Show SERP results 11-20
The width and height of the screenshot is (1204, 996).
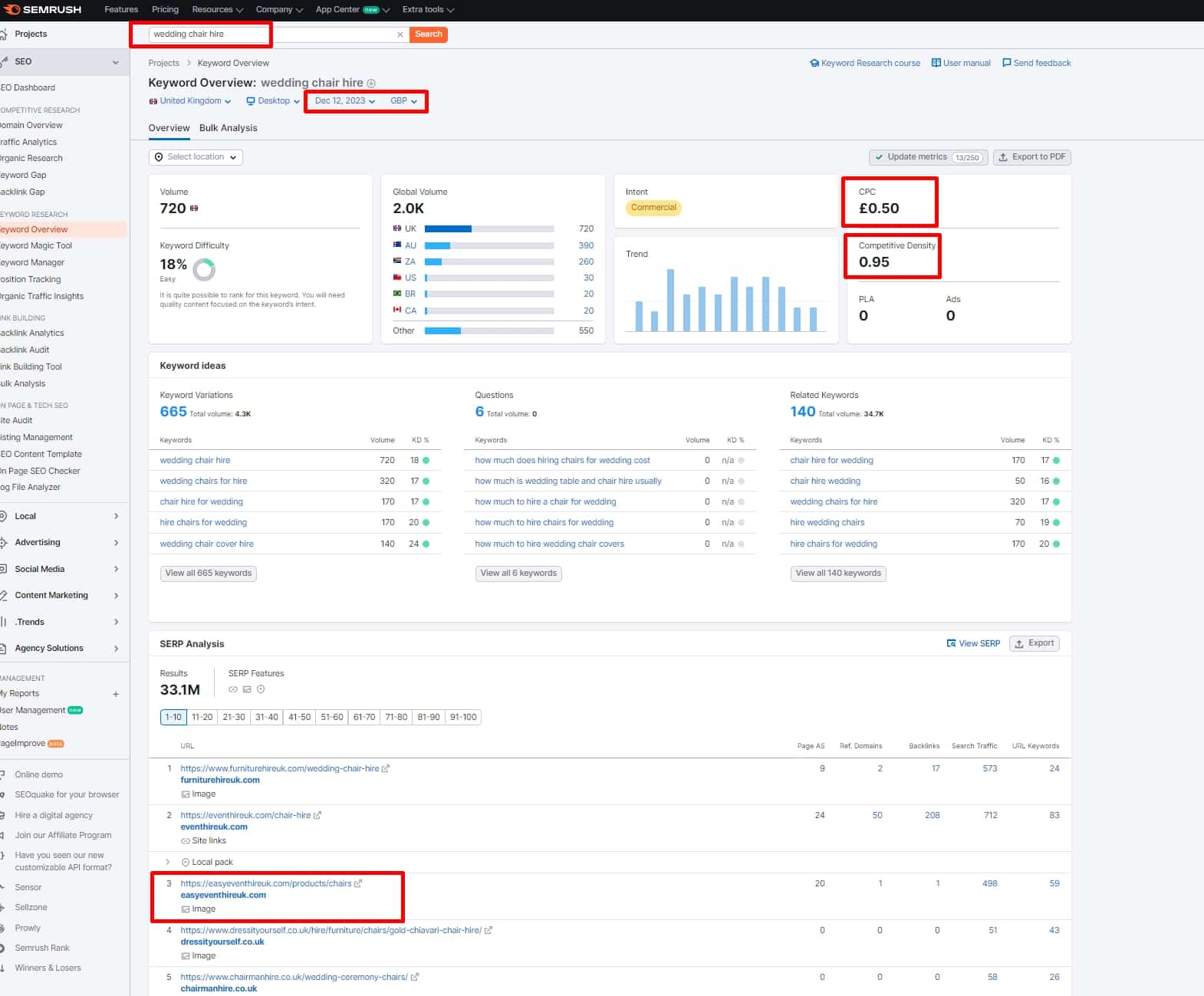(202, 718)
